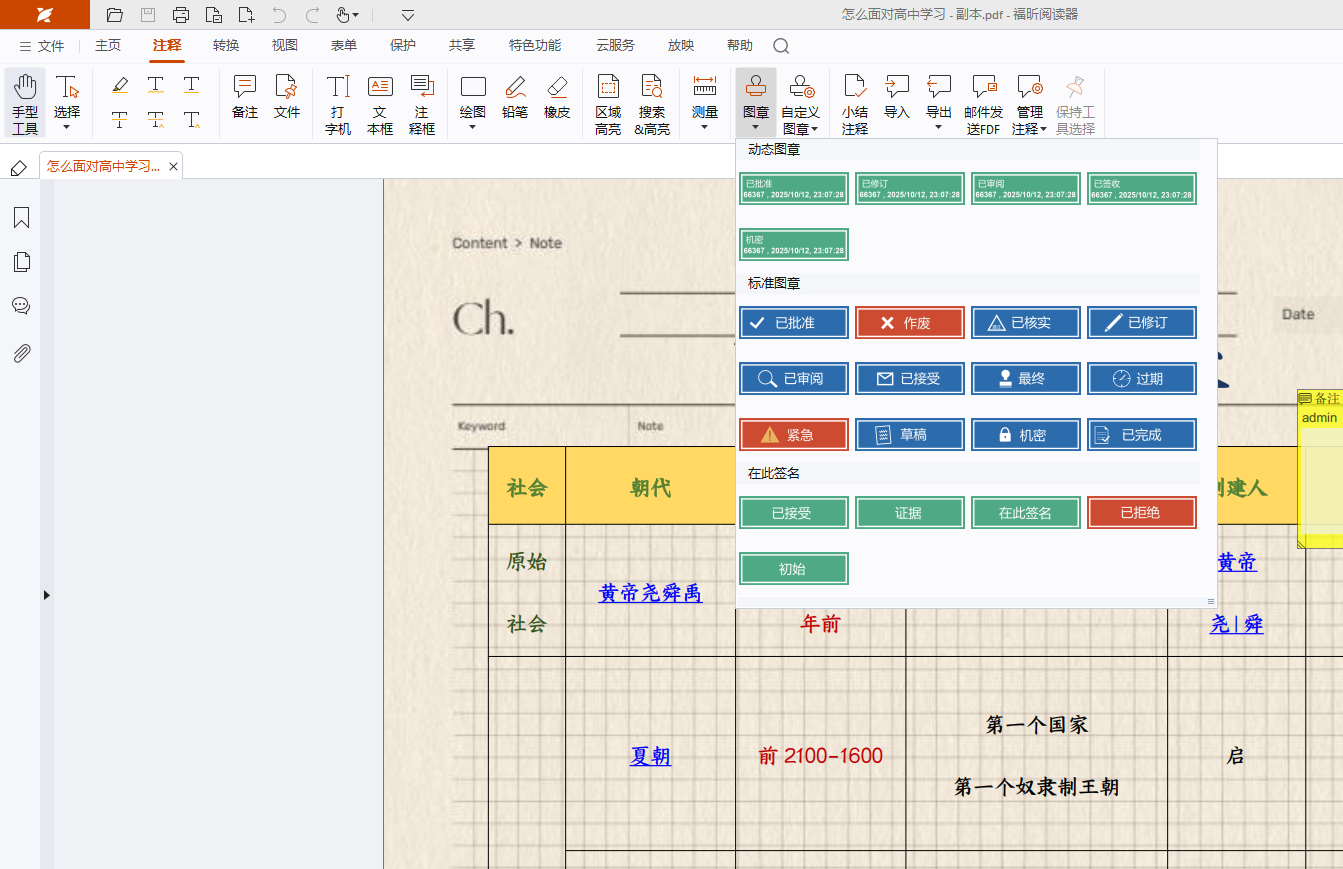
Task: Open the 备注 note annotation tool
Action: pyautogui.click(x=245, y=96)
